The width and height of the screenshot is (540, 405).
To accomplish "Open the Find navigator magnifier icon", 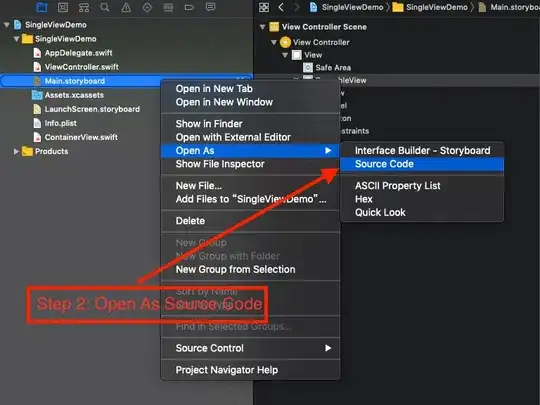I will [x=105, y=7].
